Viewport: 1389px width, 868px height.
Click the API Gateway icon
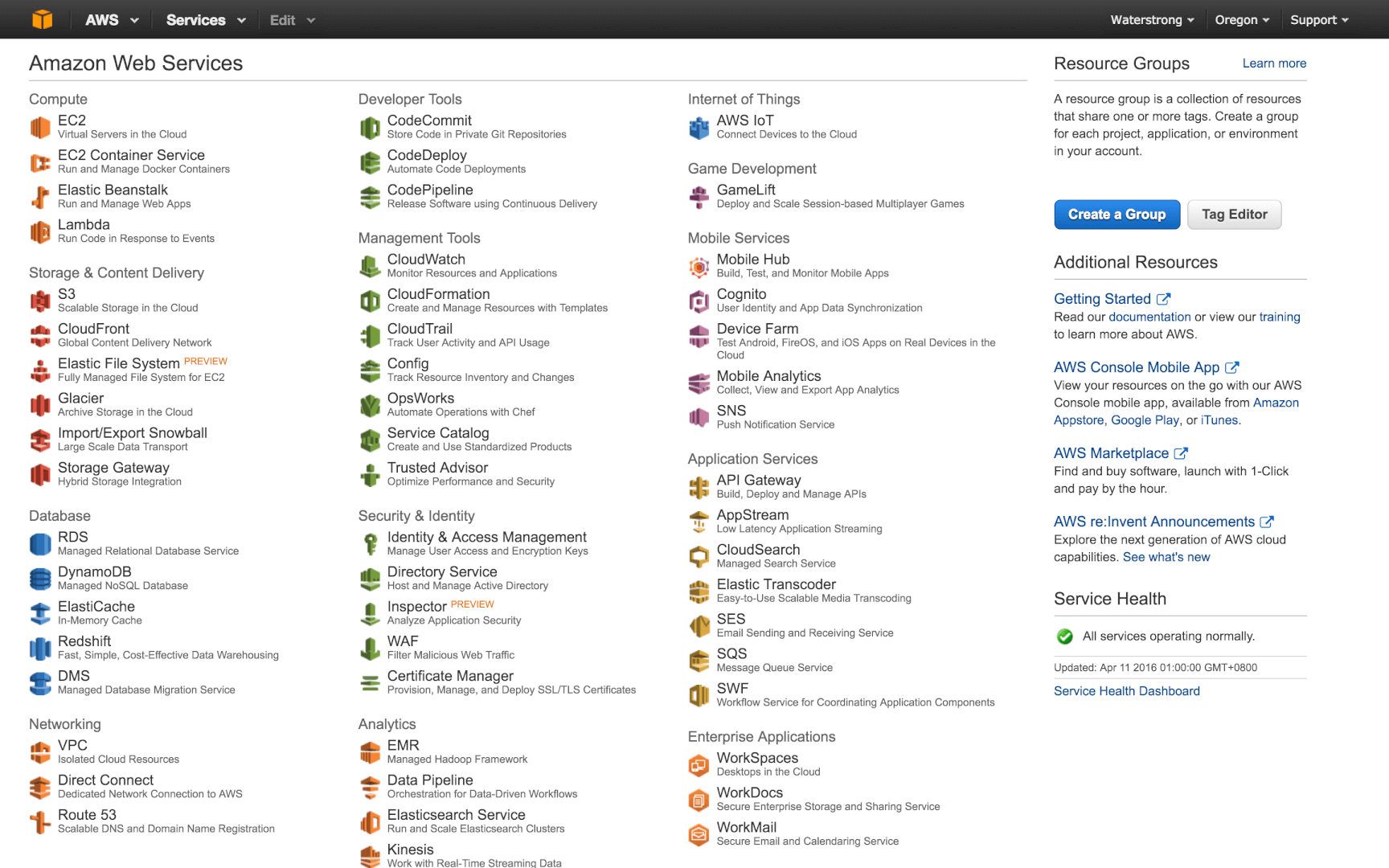[699, 487]
